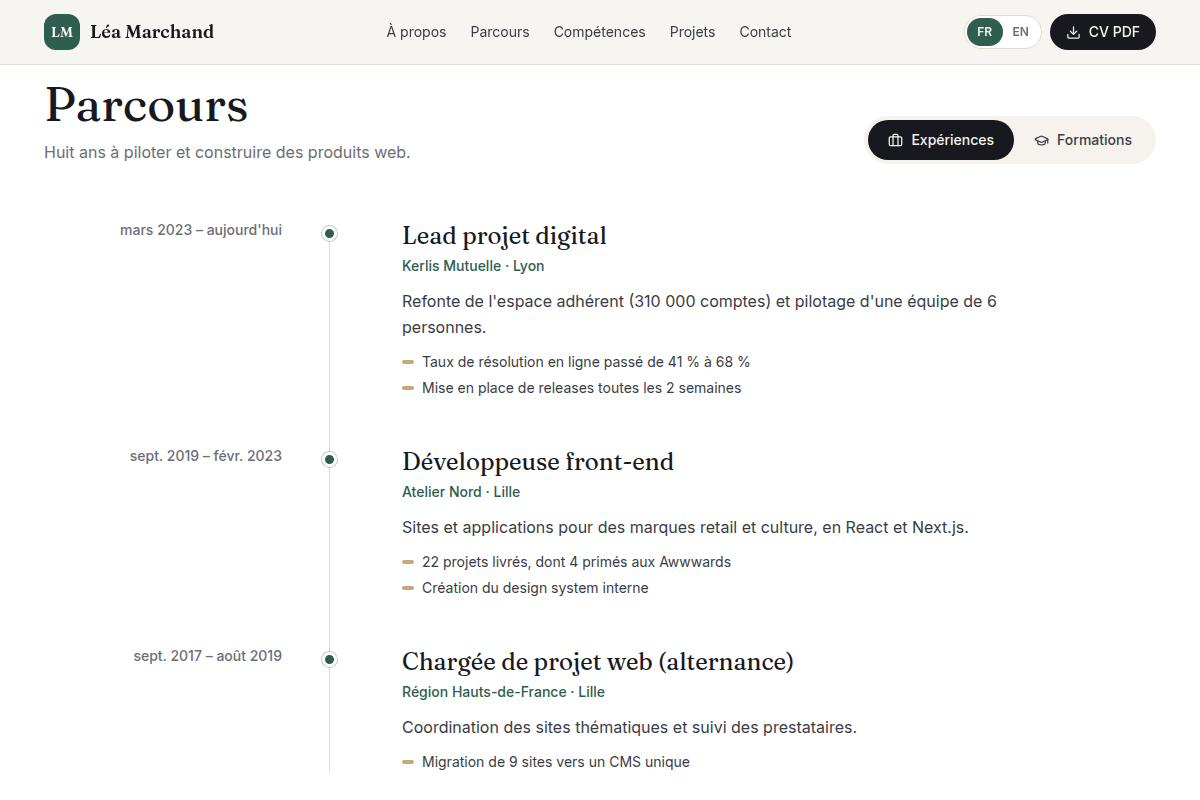1200x800 pixels.
Task: Click the Coordination des sites thématiques description
Action: [x=629, y=727]
